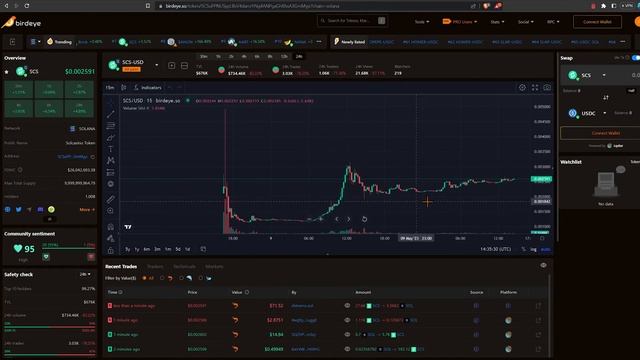This screenshot has width=640, height=360.
Task: Reset chart view icon
Action: pyautogui.click(x=364, y=219)
